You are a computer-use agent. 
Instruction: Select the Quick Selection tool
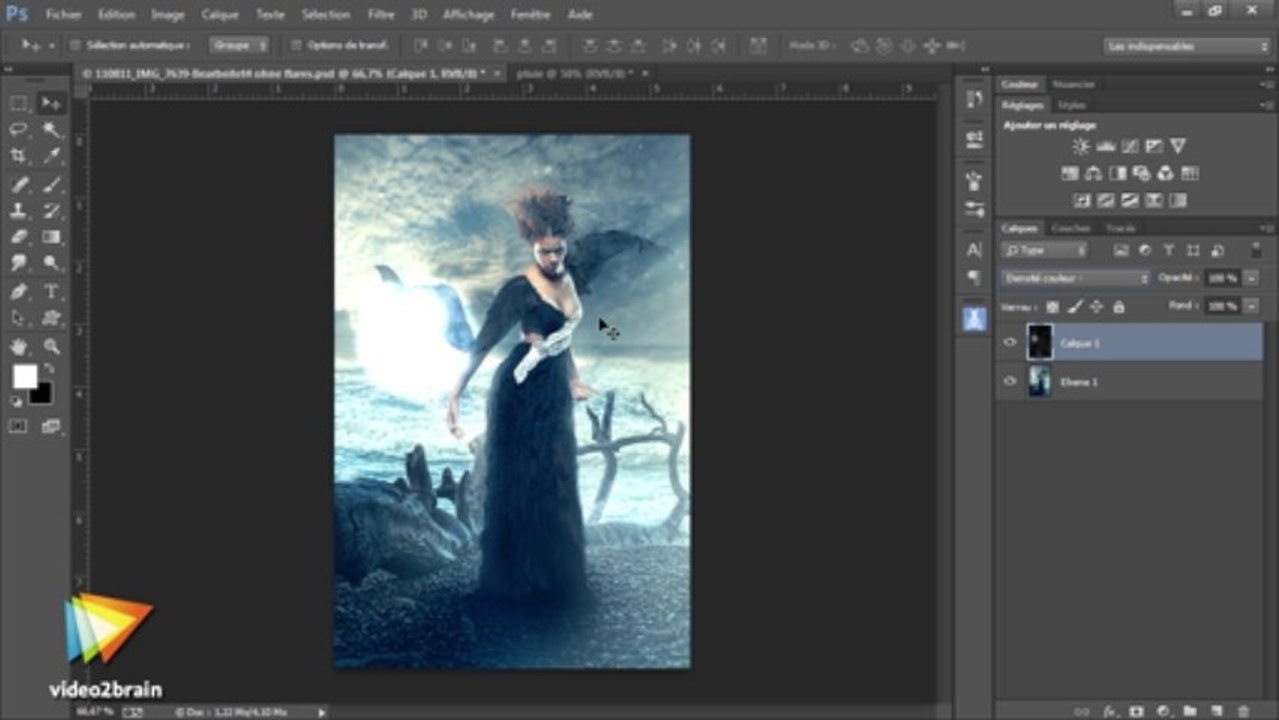coord(51,130)
